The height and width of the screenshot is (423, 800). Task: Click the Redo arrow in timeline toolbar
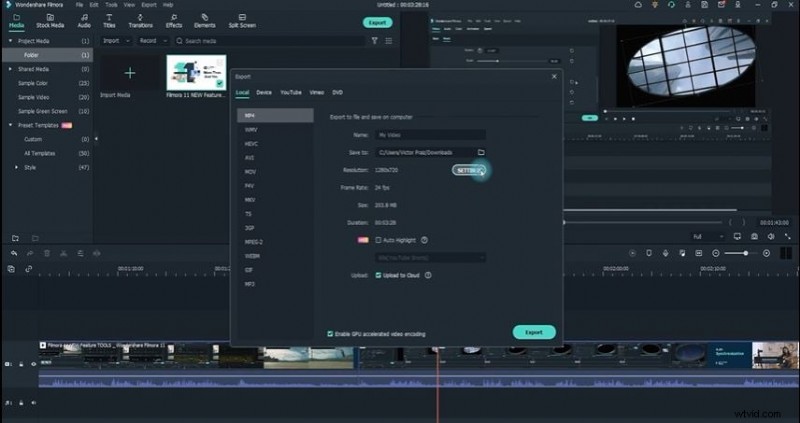pyautogui.click(x=30, y=253)
